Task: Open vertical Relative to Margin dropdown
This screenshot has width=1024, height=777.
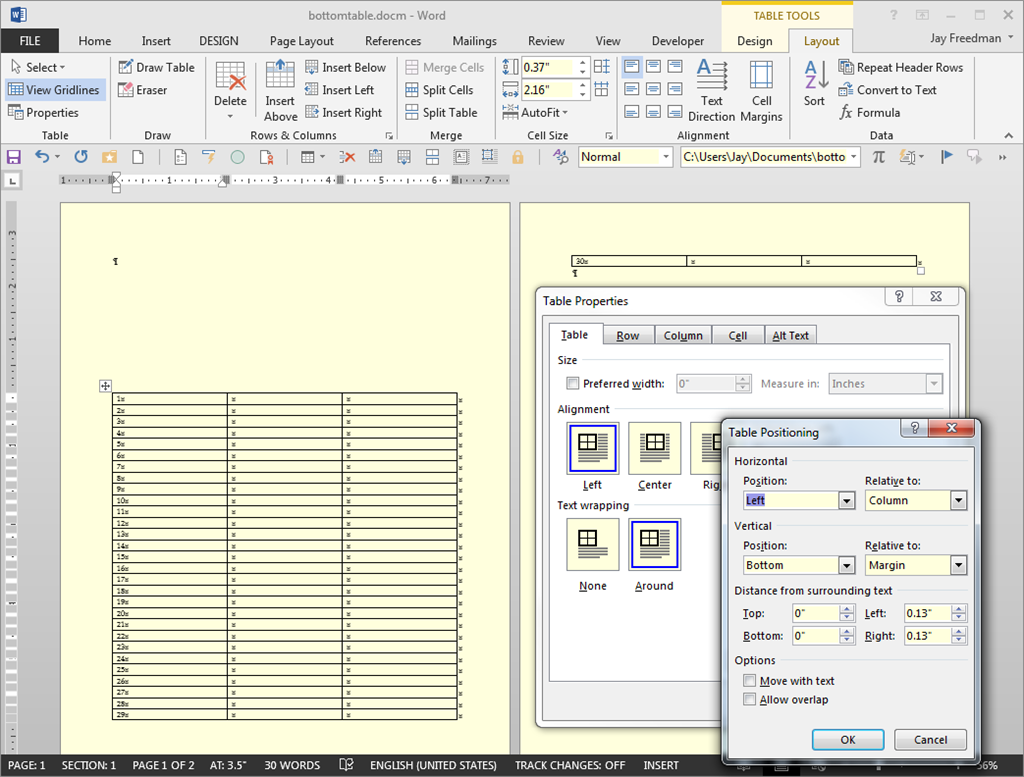Action: click(x=958, y=565)
